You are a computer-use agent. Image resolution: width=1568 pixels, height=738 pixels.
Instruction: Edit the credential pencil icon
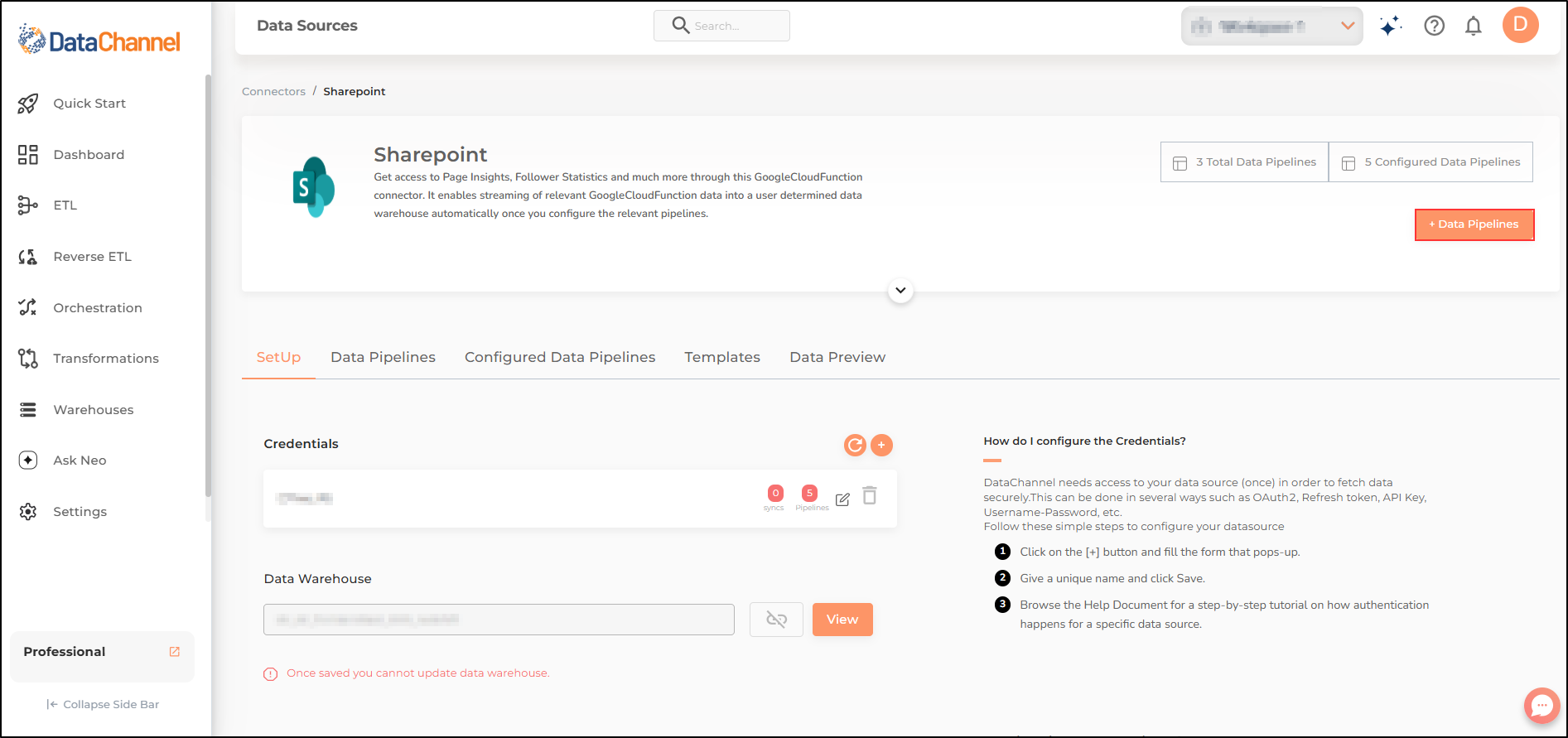842,499
